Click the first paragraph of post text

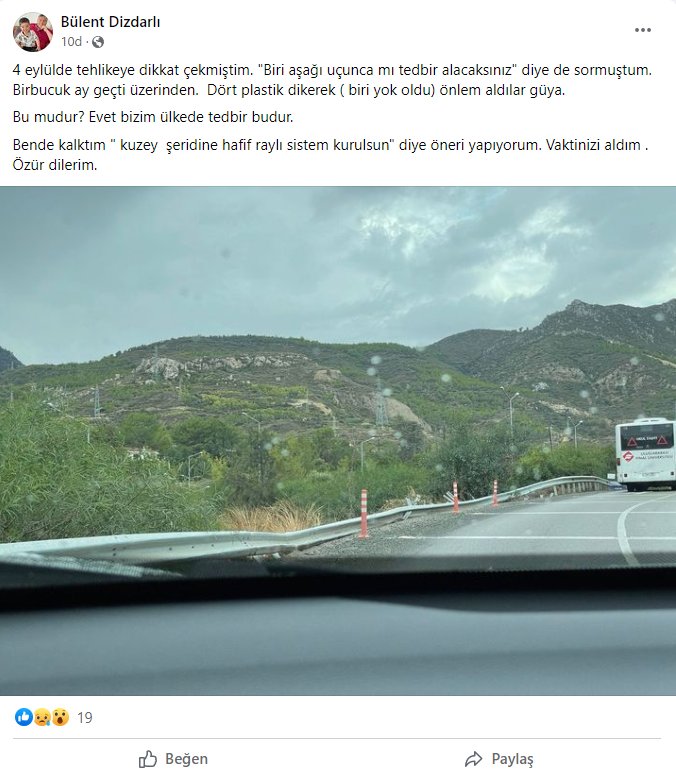click(x=332, y=80)
